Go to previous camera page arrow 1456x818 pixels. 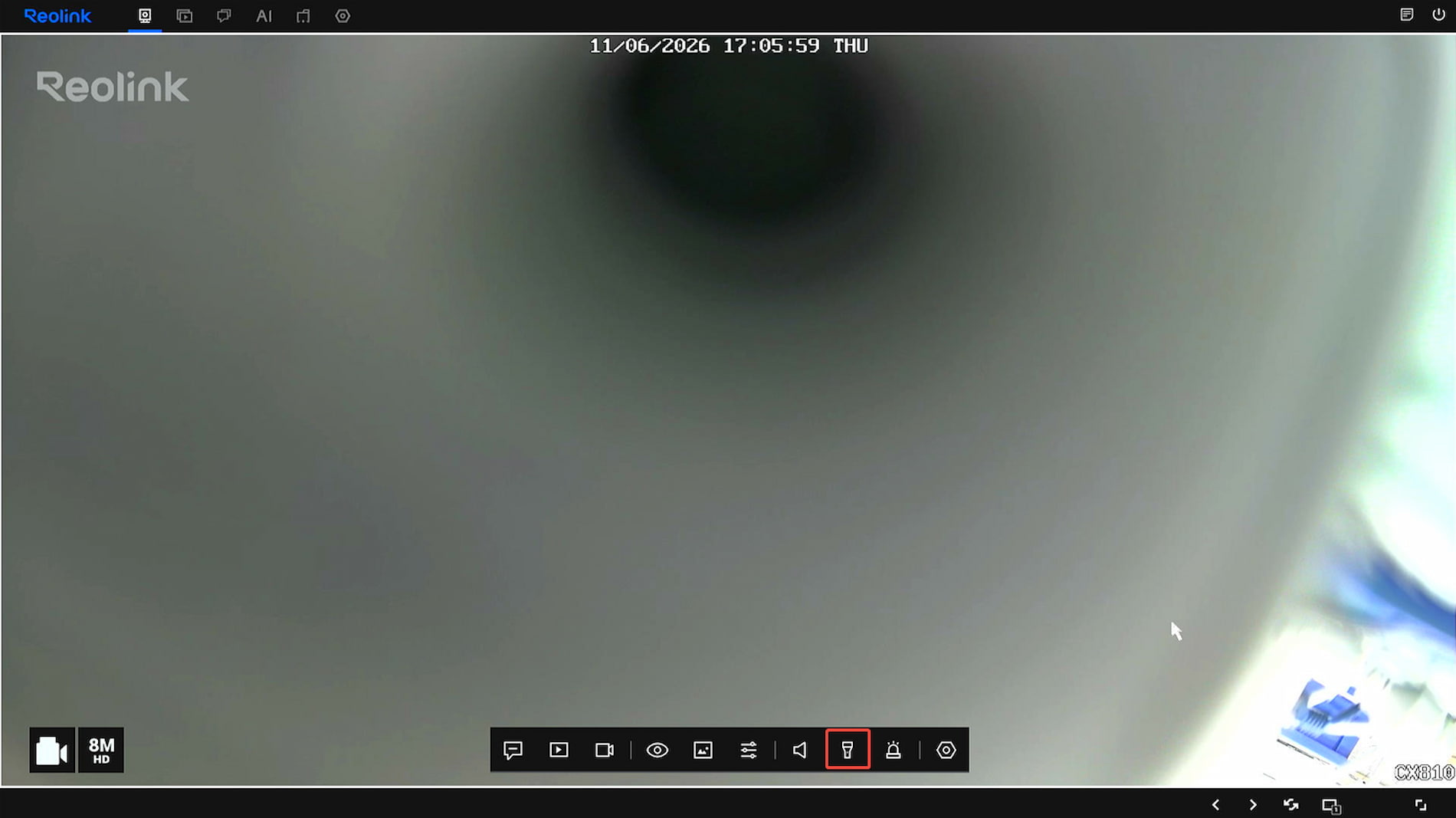pyautogui.click(x=1215, y=805)
